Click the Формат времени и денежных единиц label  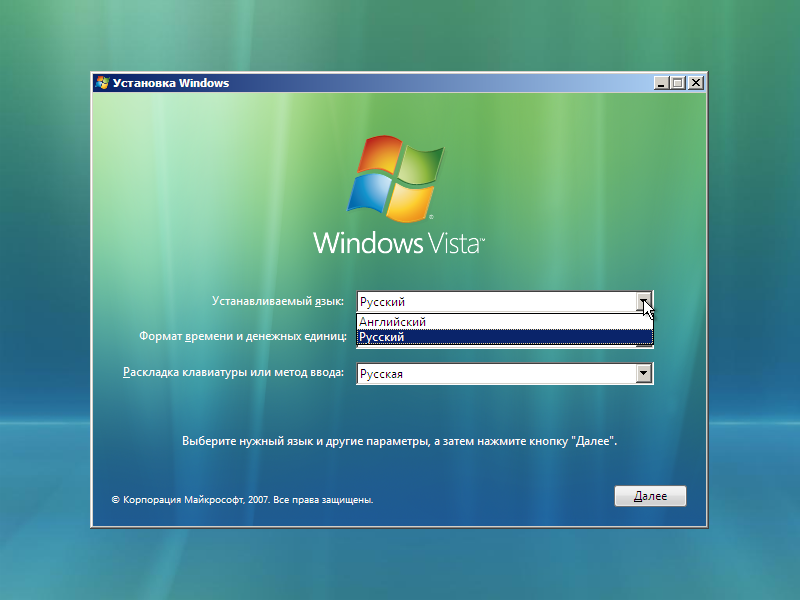coord(243,336)
